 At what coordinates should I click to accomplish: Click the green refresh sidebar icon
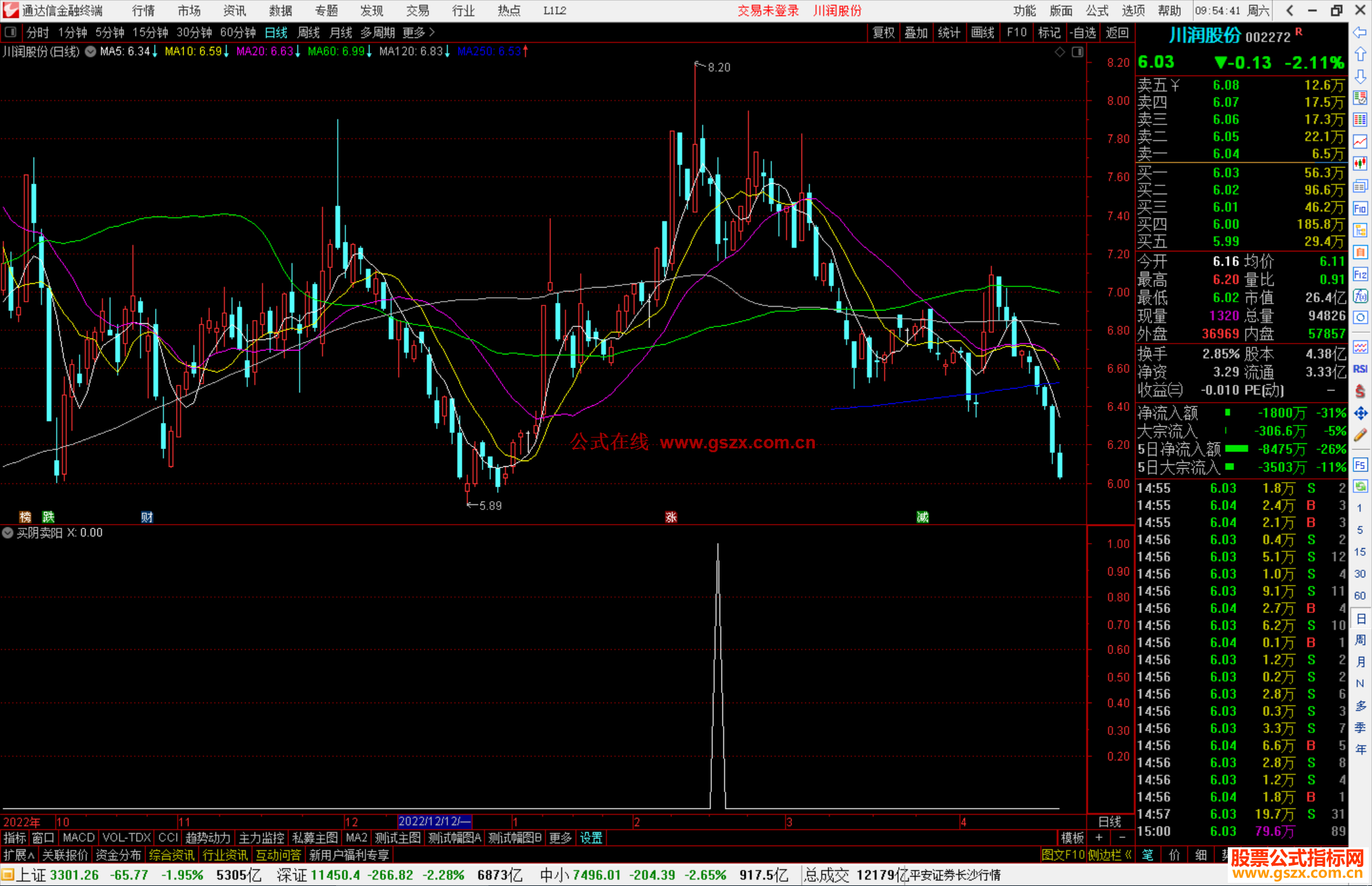(1360, 487)
